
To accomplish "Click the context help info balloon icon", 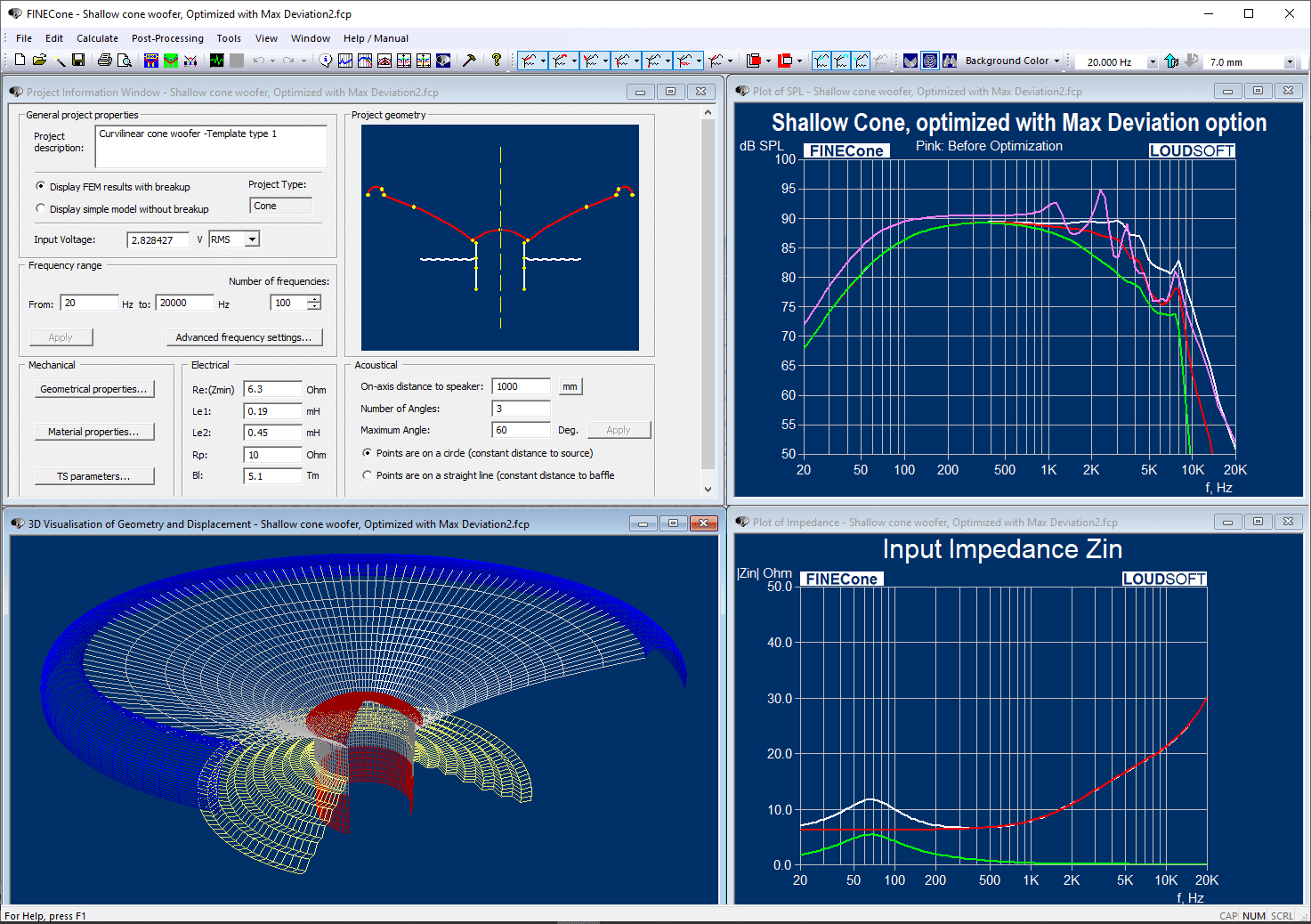I will click(x=326, y=60).
